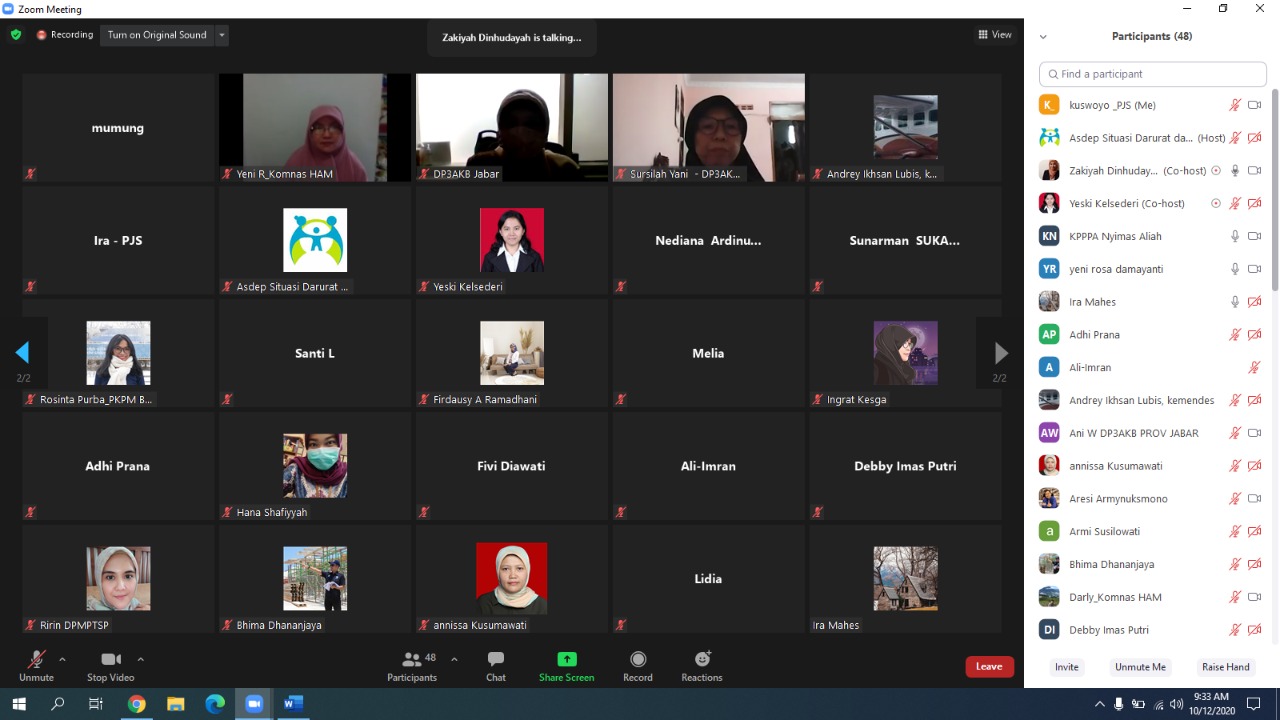Open the Task View taskbar icon

[x=96, y=704]
